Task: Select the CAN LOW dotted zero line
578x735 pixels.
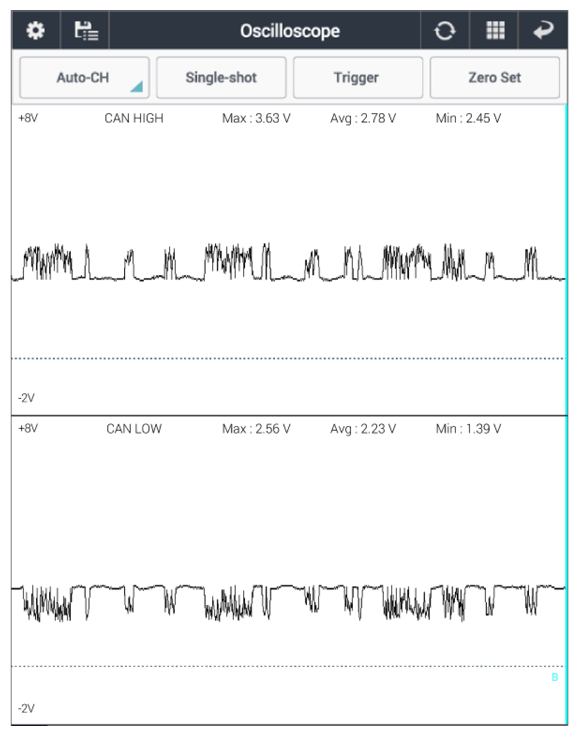Action: pos(288,666)
